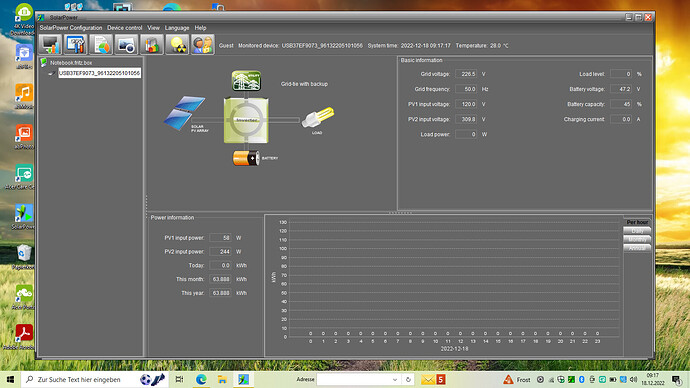Open the Windows Start menu

point(10,379)
